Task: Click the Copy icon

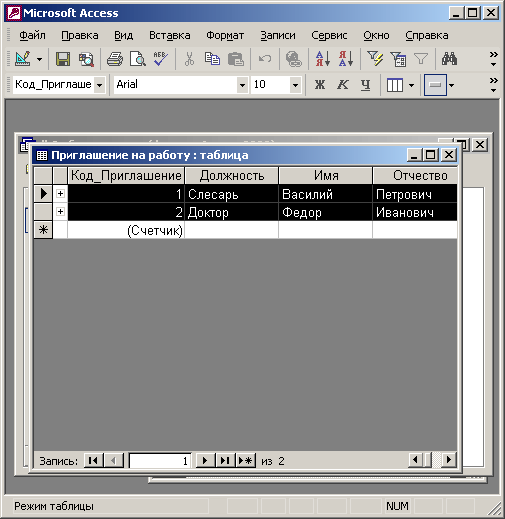Action: [212, 59]
